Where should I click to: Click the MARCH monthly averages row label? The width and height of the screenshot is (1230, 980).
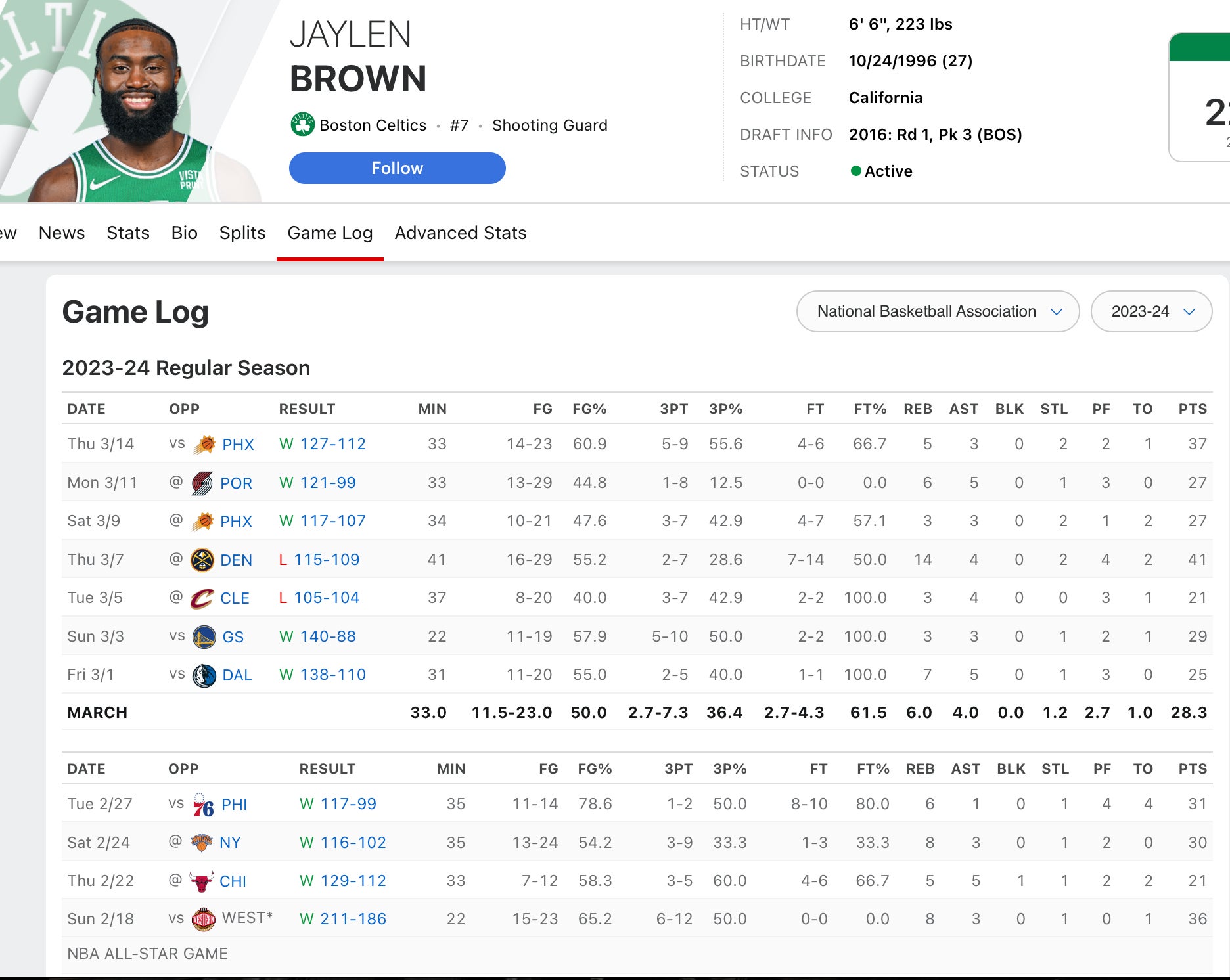tap(97, 713)
